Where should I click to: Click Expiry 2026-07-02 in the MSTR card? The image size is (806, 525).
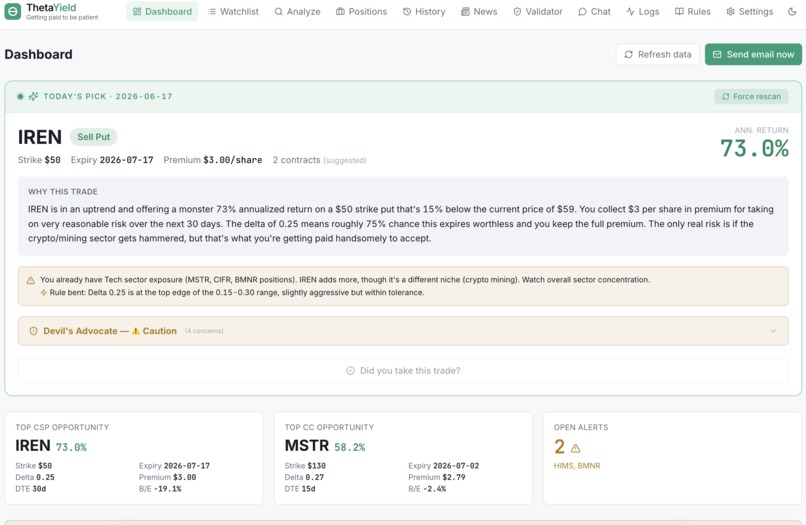pyautogui.click(x=444, y=466)
